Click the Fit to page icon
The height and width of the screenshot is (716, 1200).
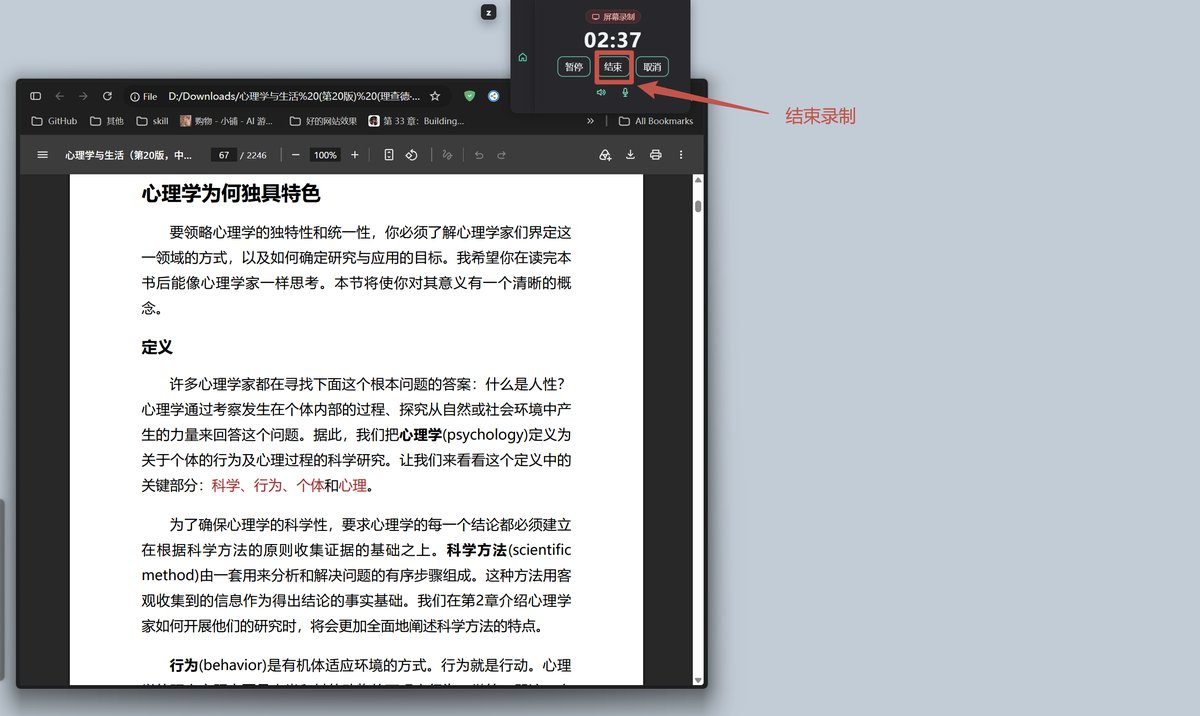(x=389, y=155)
